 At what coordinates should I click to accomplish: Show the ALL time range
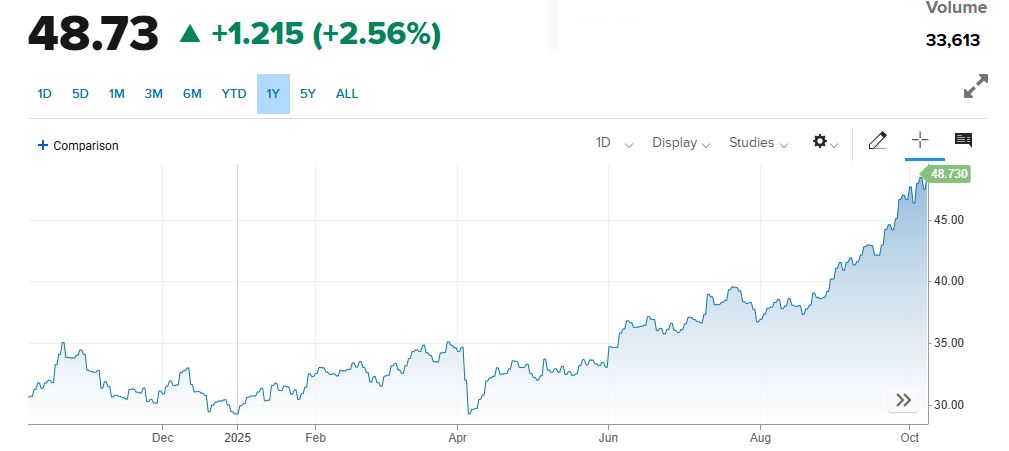pos(347,94)
